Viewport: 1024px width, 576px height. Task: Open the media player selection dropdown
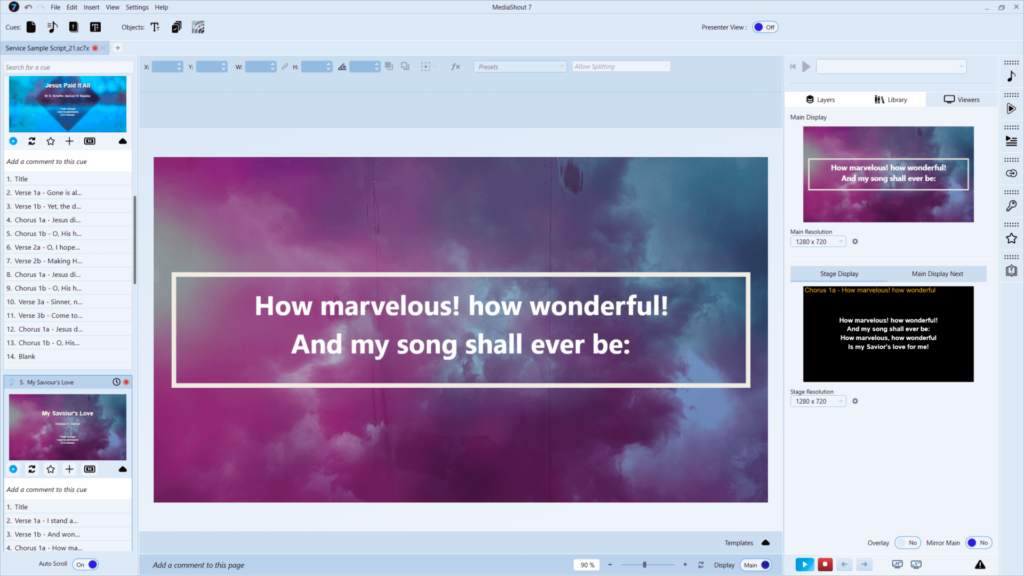pos(891,67)
